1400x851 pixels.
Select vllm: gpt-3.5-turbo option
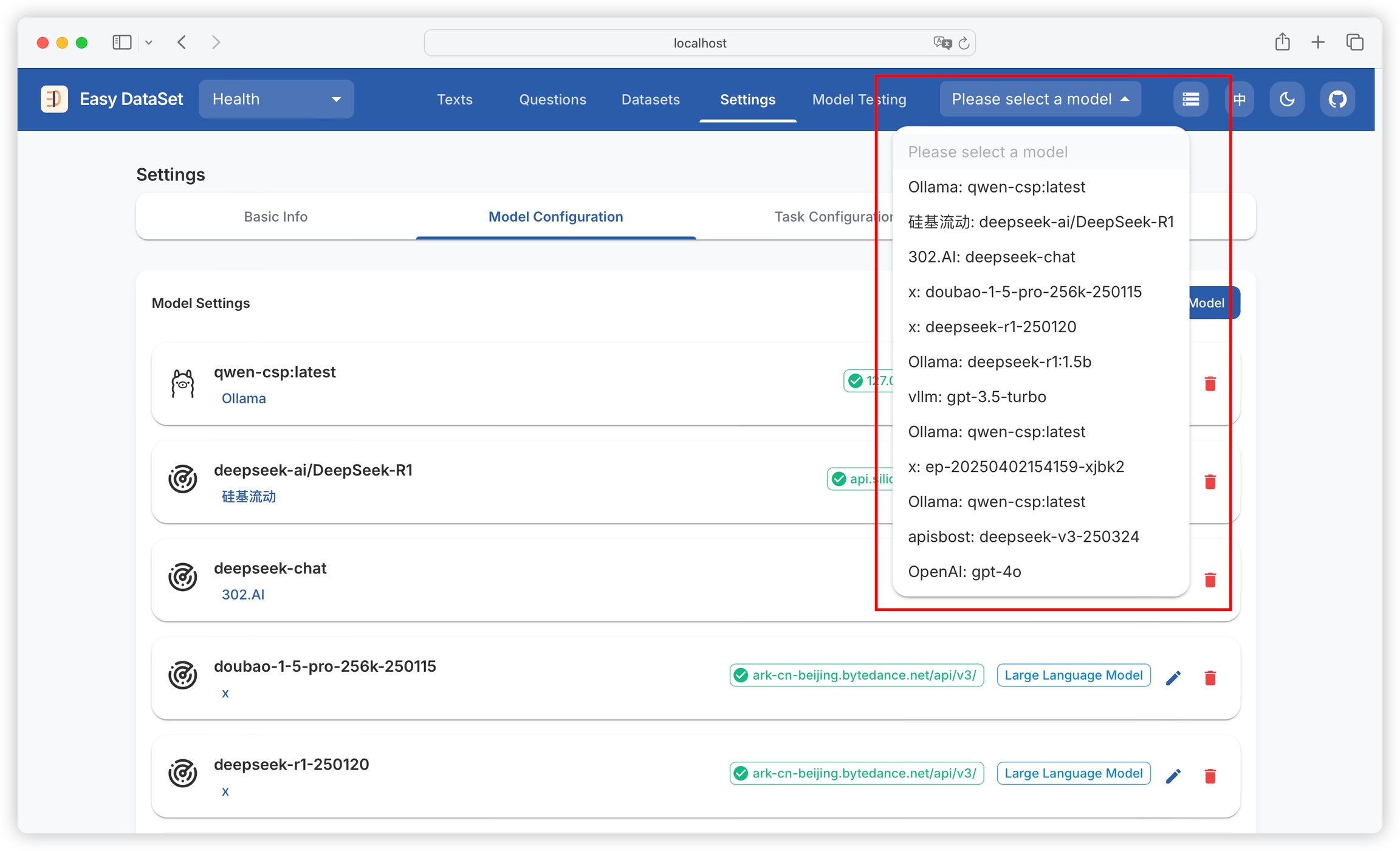click(x=976, y=397)
